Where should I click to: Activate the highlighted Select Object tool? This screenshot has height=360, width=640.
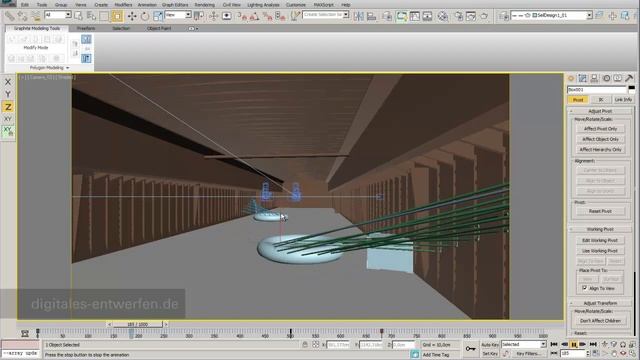pos(117,16)
